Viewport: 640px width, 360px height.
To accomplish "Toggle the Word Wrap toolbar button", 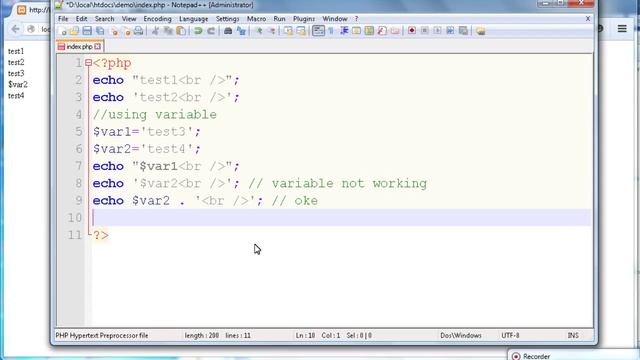I will [318, 31].
